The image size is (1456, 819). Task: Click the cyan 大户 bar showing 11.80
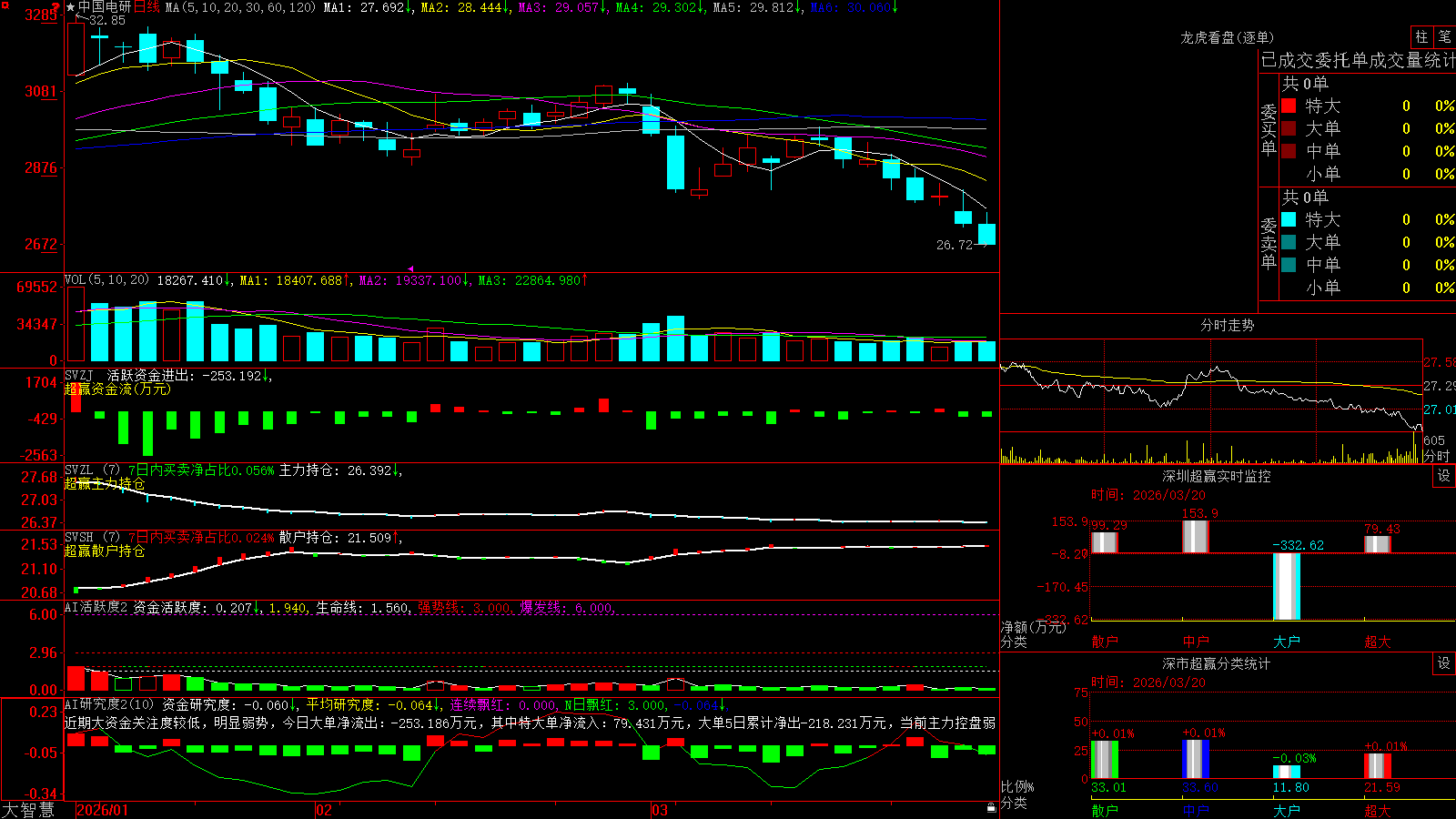(1286, 772)
